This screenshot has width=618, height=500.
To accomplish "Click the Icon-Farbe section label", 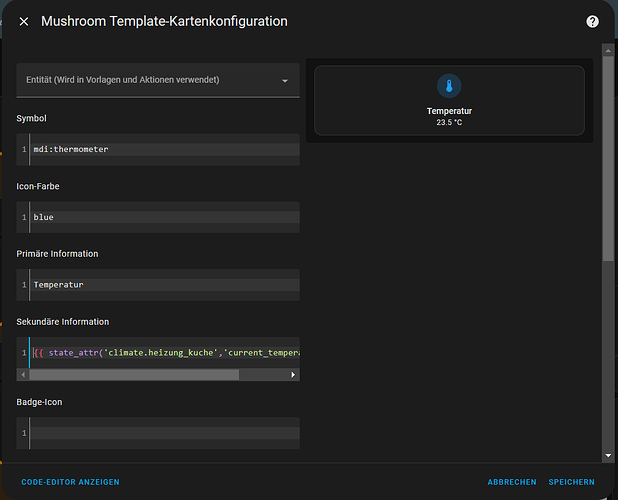I will pos(38,186).
